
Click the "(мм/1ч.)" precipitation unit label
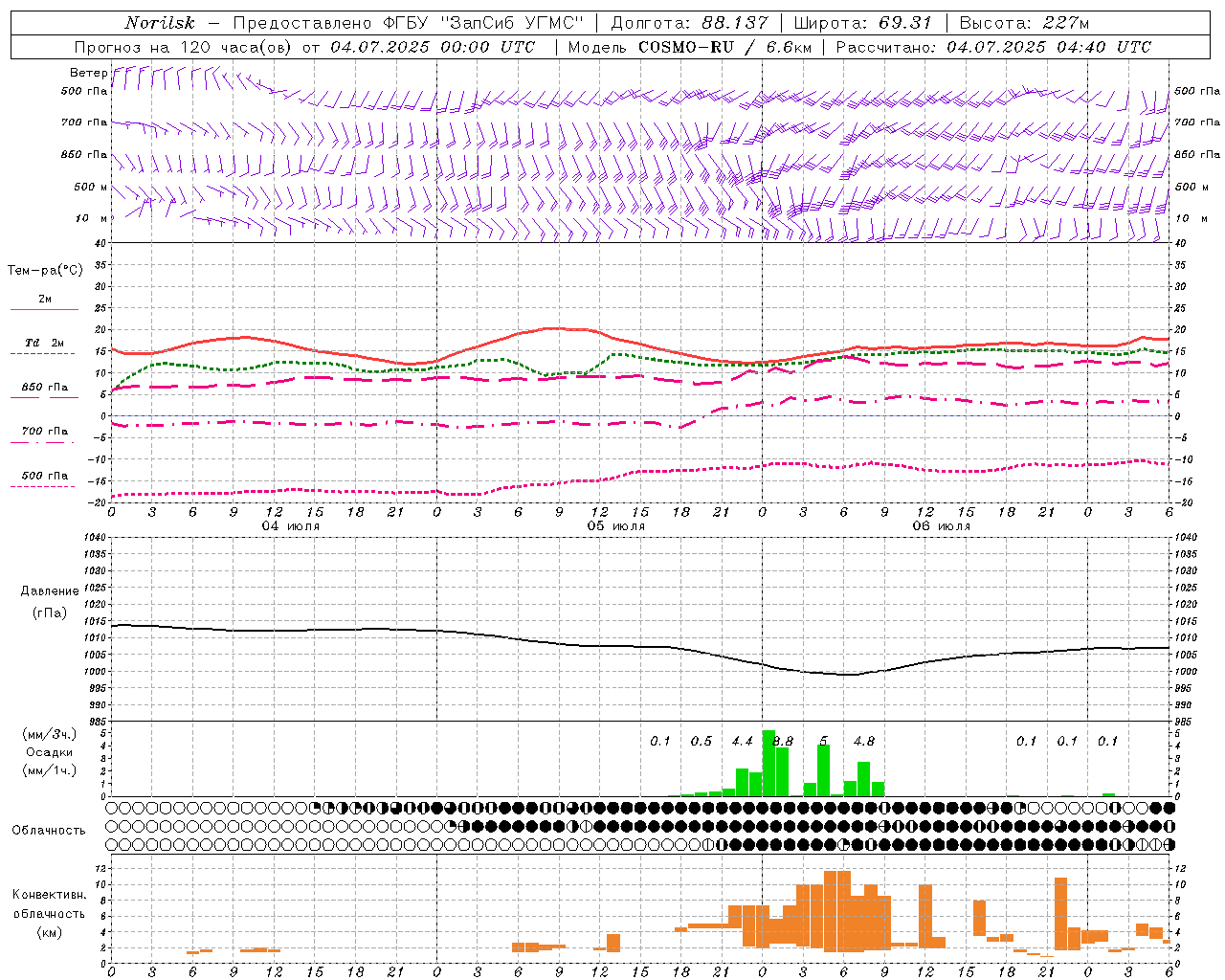[x=50, y=770]
